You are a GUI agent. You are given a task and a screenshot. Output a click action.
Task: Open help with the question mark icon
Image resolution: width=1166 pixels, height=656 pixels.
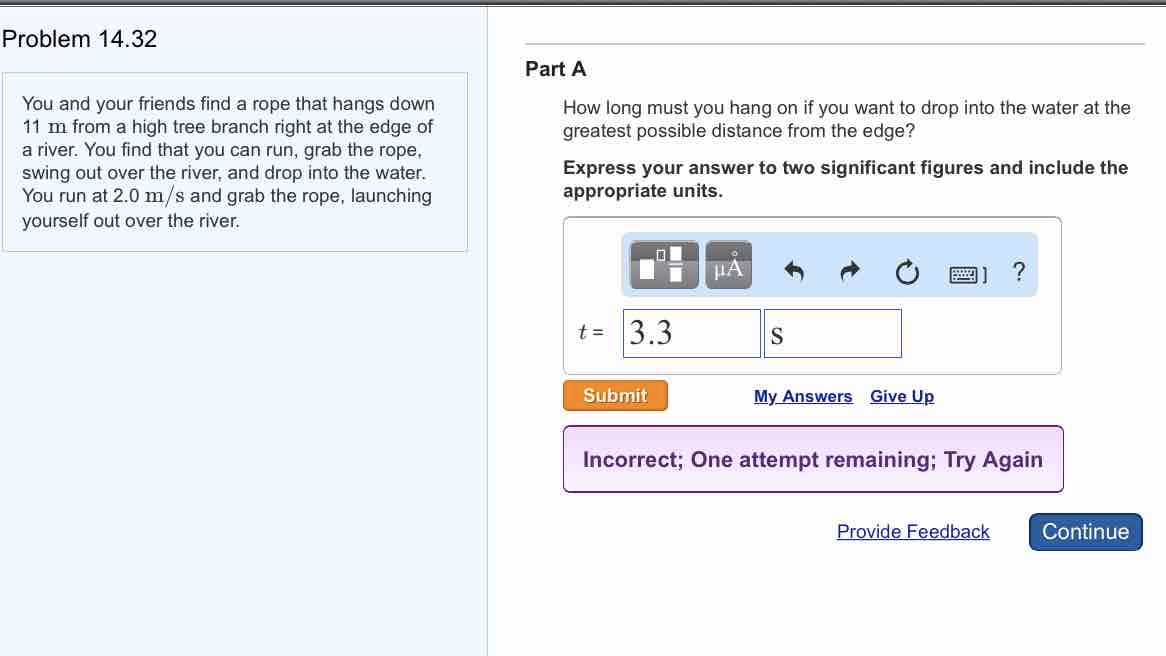(1019, 271)
